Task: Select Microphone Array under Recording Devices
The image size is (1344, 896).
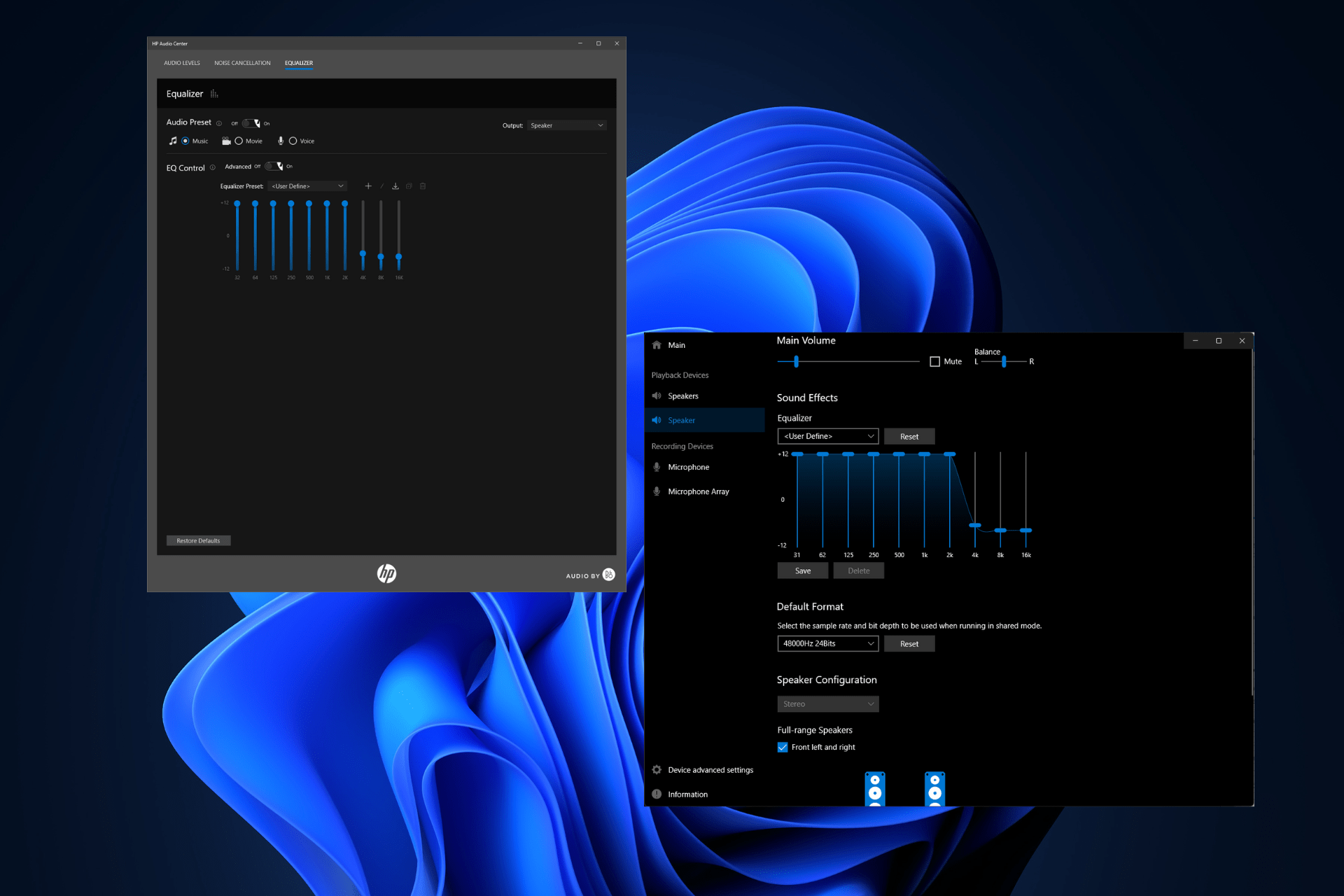Action: (698, 491)
